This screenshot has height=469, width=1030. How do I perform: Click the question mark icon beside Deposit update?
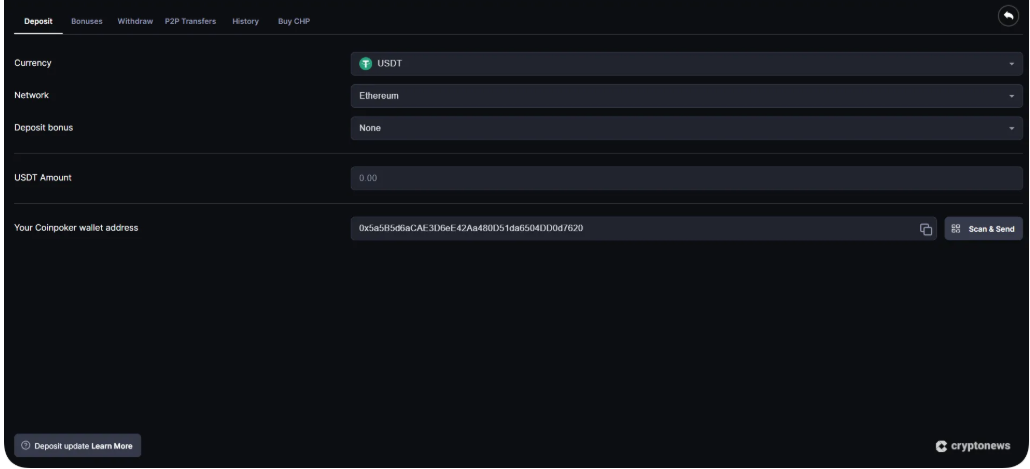click(26, 446)
